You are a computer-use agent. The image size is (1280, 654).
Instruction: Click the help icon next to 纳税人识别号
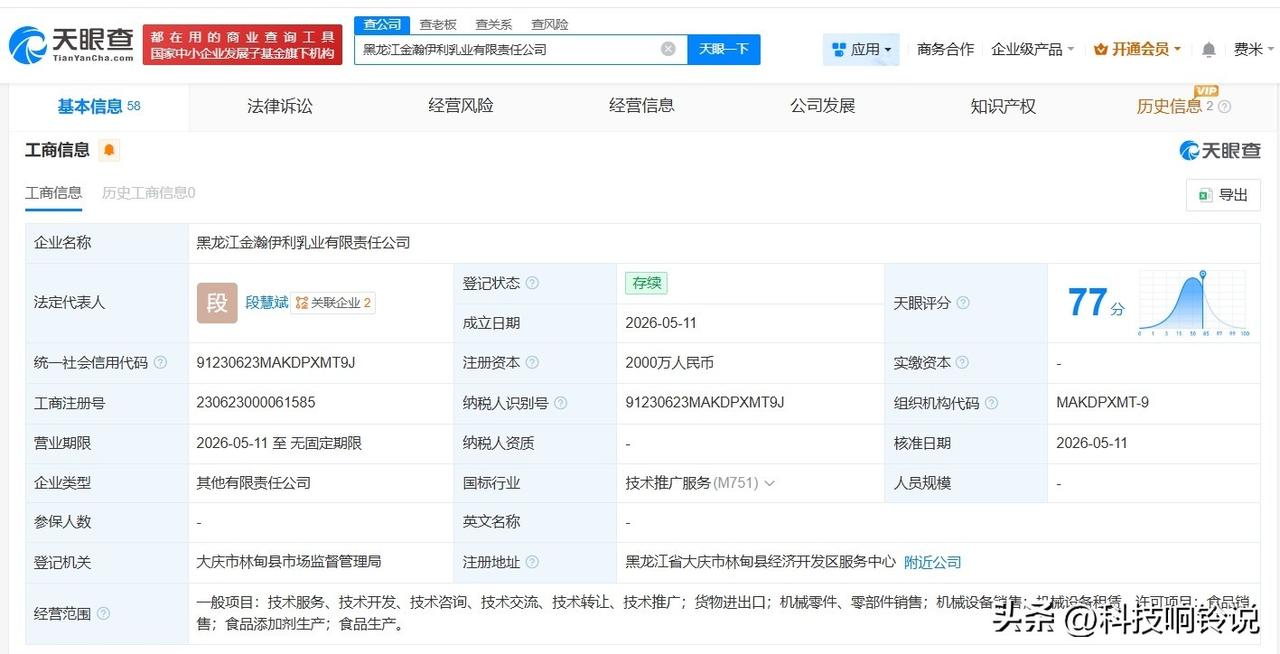coord(560,403)
